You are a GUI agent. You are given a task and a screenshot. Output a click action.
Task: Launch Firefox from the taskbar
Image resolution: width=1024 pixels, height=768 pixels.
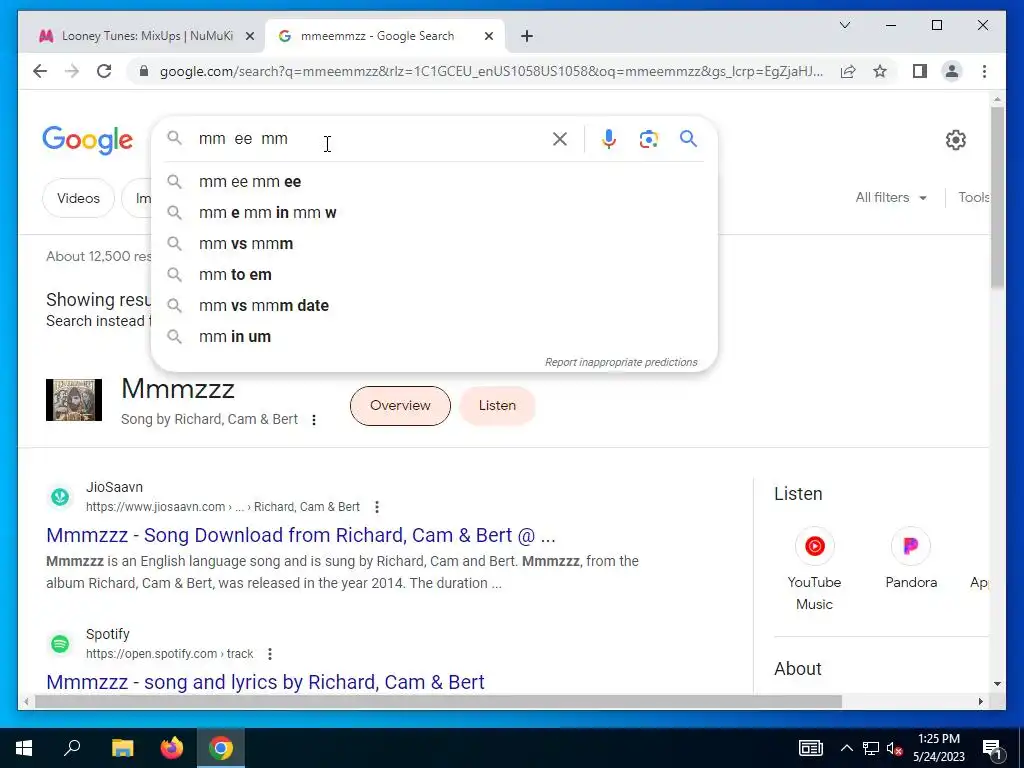coord(172,748)
